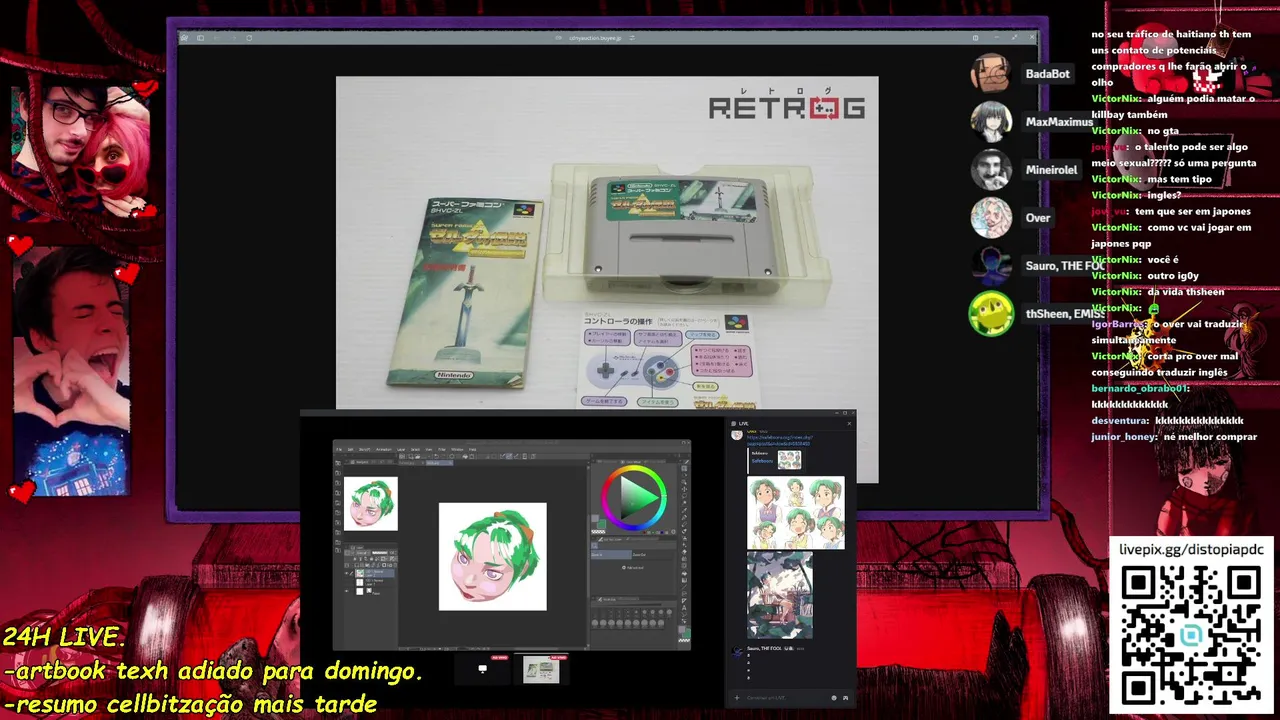The height and width of the screenshot is (720, 1280).
Task: Open the gift icon beside the emoji picker
Action: coord(845,697)
